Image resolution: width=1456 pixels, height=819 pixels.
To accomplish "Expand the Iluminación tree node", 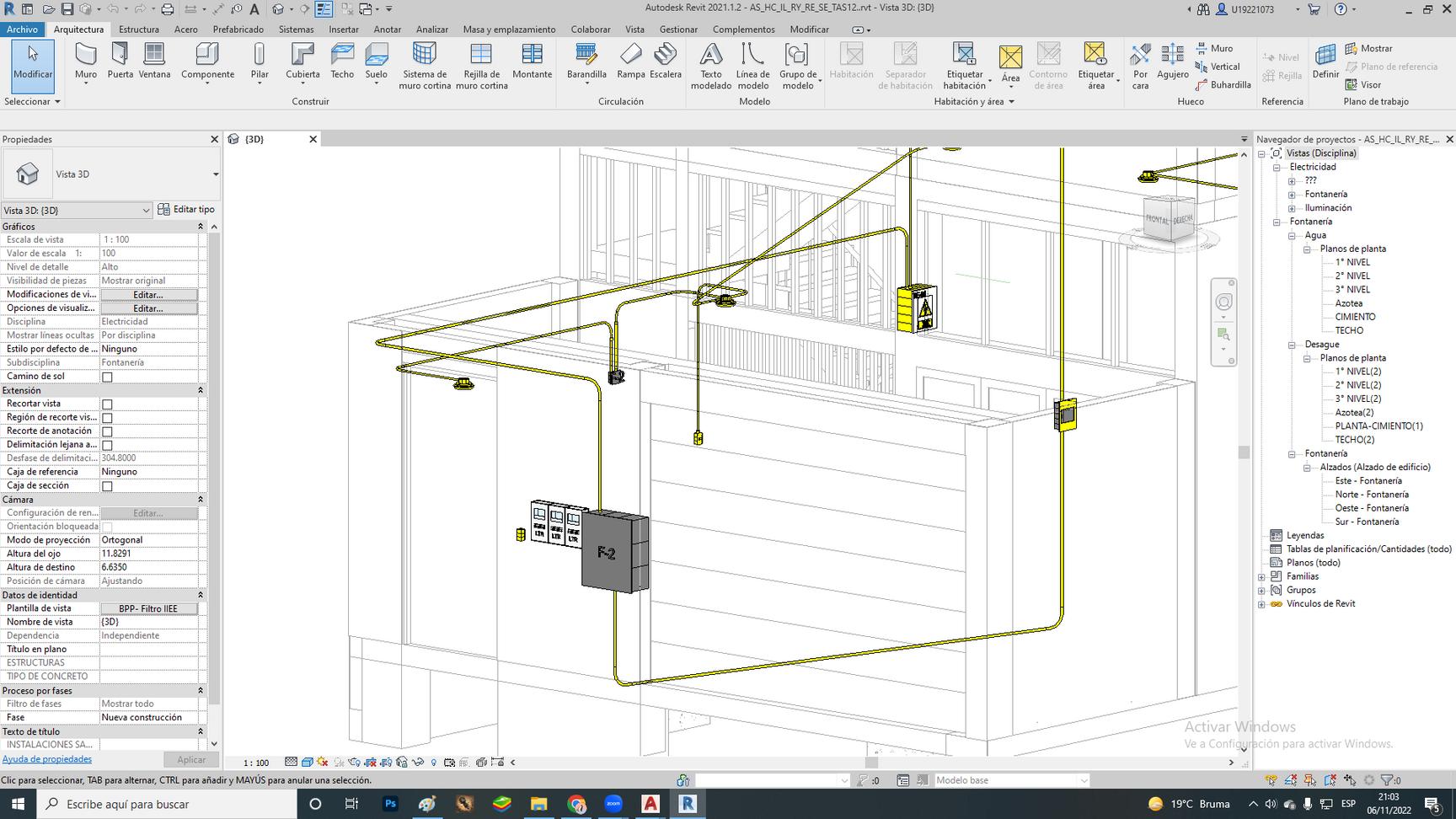I will pos(1292,208).
